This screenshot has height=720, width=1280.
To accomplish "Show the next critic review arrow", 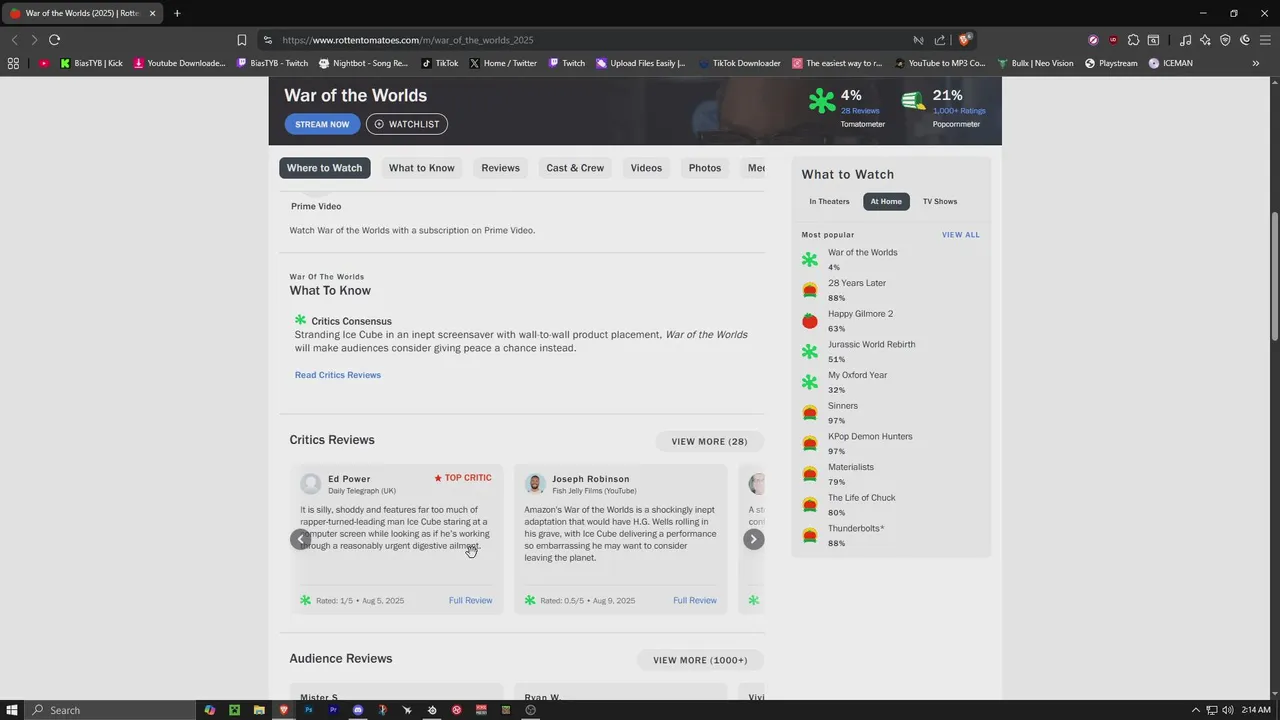I will [754, 539].
